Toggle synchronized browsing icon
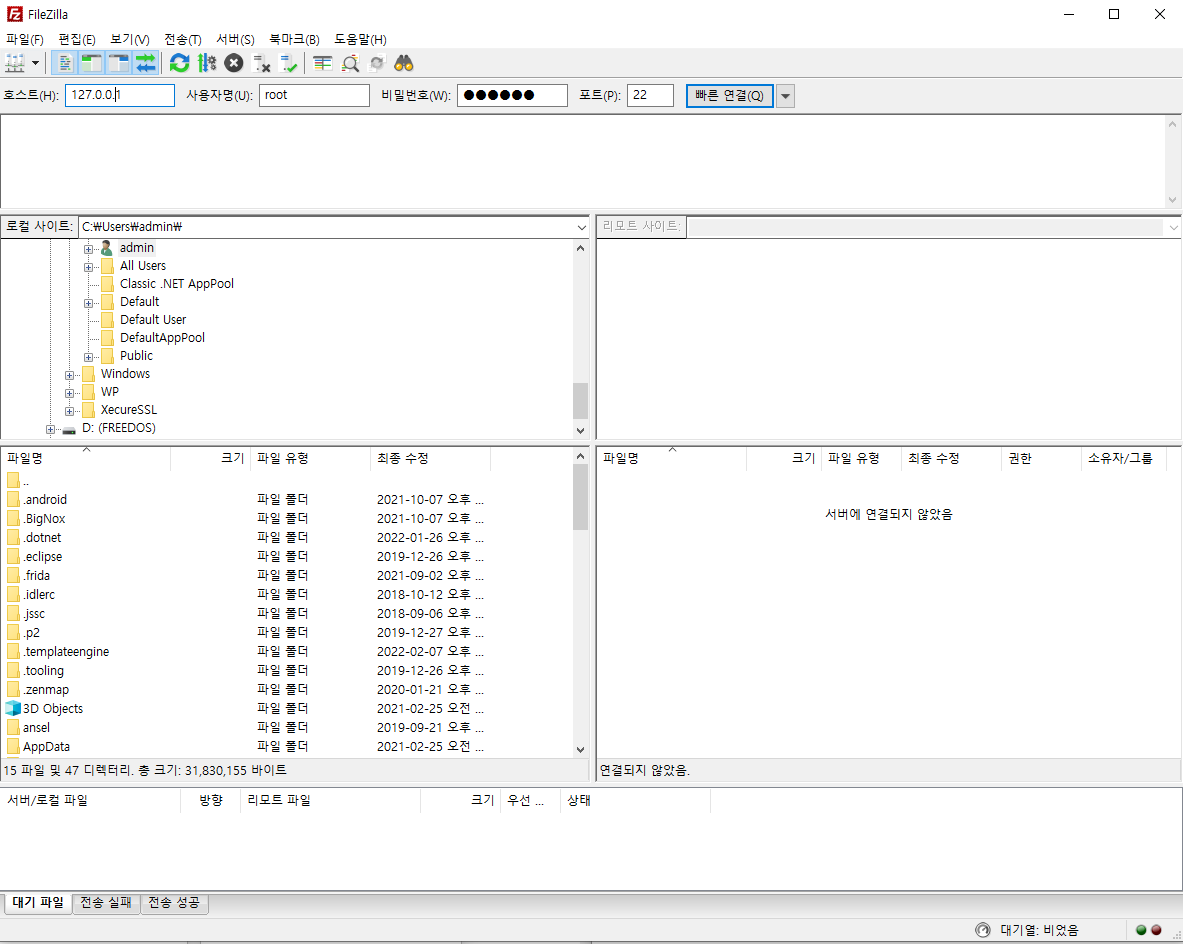 376,63
